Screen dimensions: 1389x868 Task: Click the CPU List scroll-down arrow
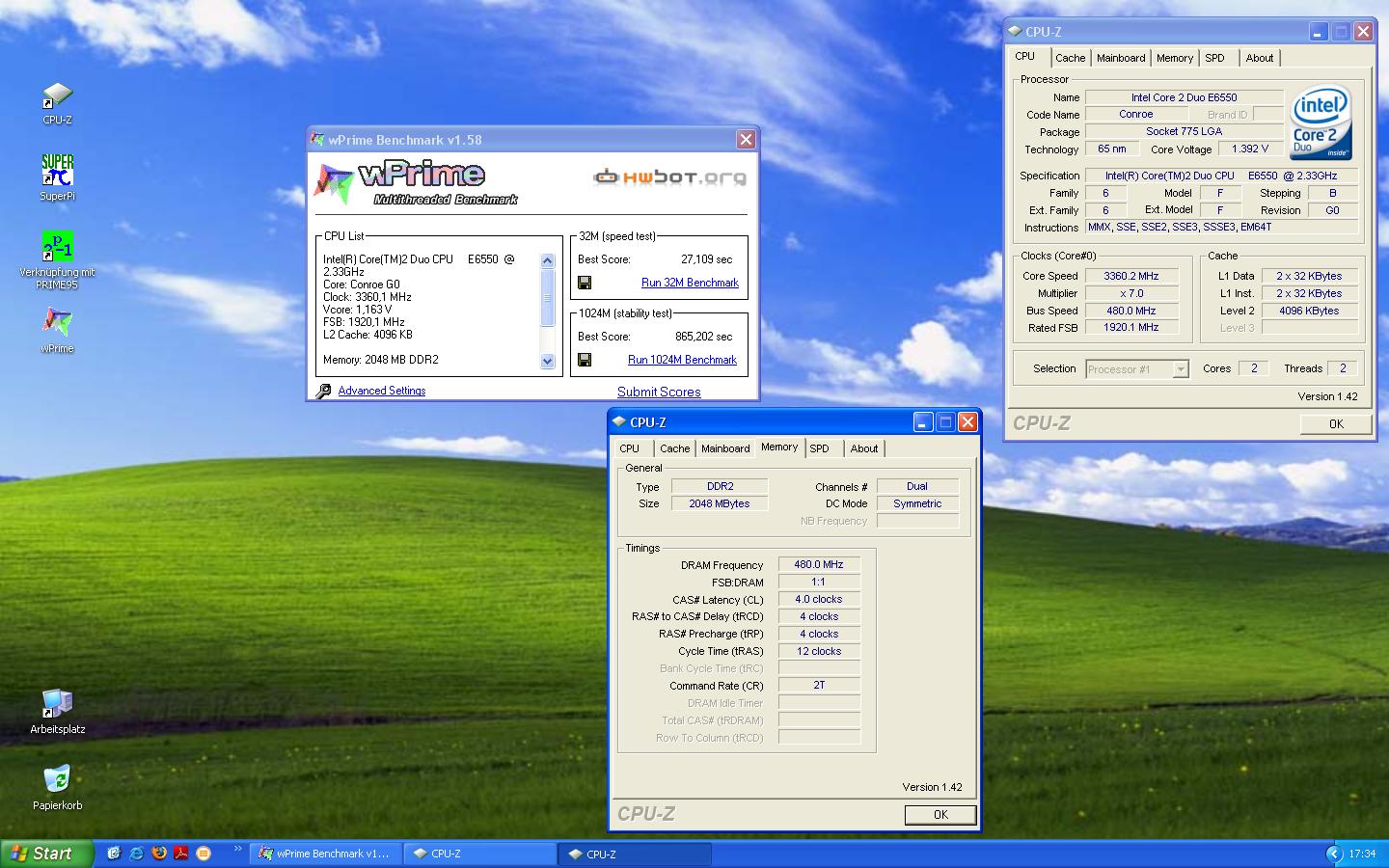(x=548, y=362)
